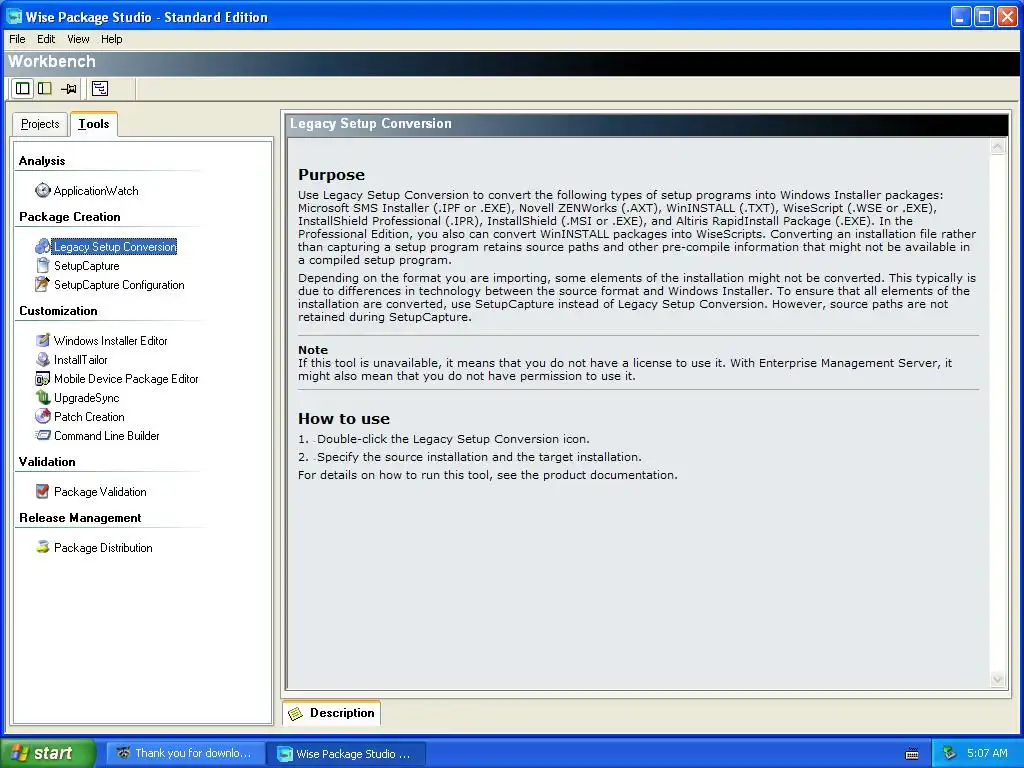Click the InstallTailor icon

[x=42, y=359]
